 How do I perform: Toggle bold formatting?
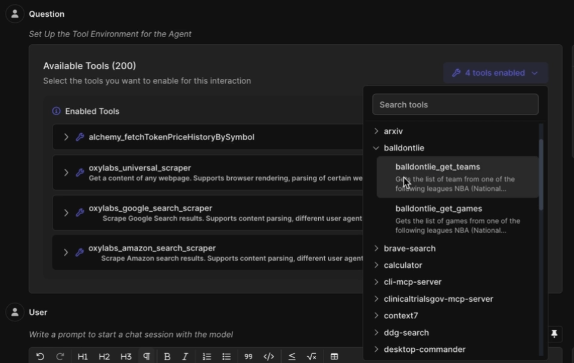click(167, 356)
